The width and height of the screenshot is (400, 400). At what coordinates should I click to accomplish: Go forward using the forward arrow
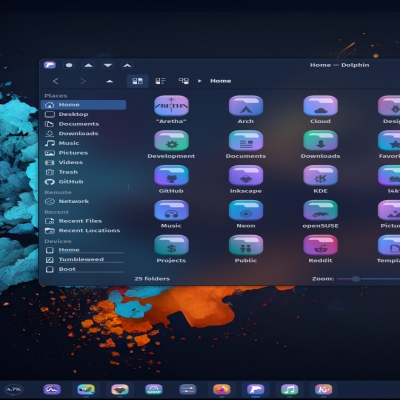click(x=83, y=81)
